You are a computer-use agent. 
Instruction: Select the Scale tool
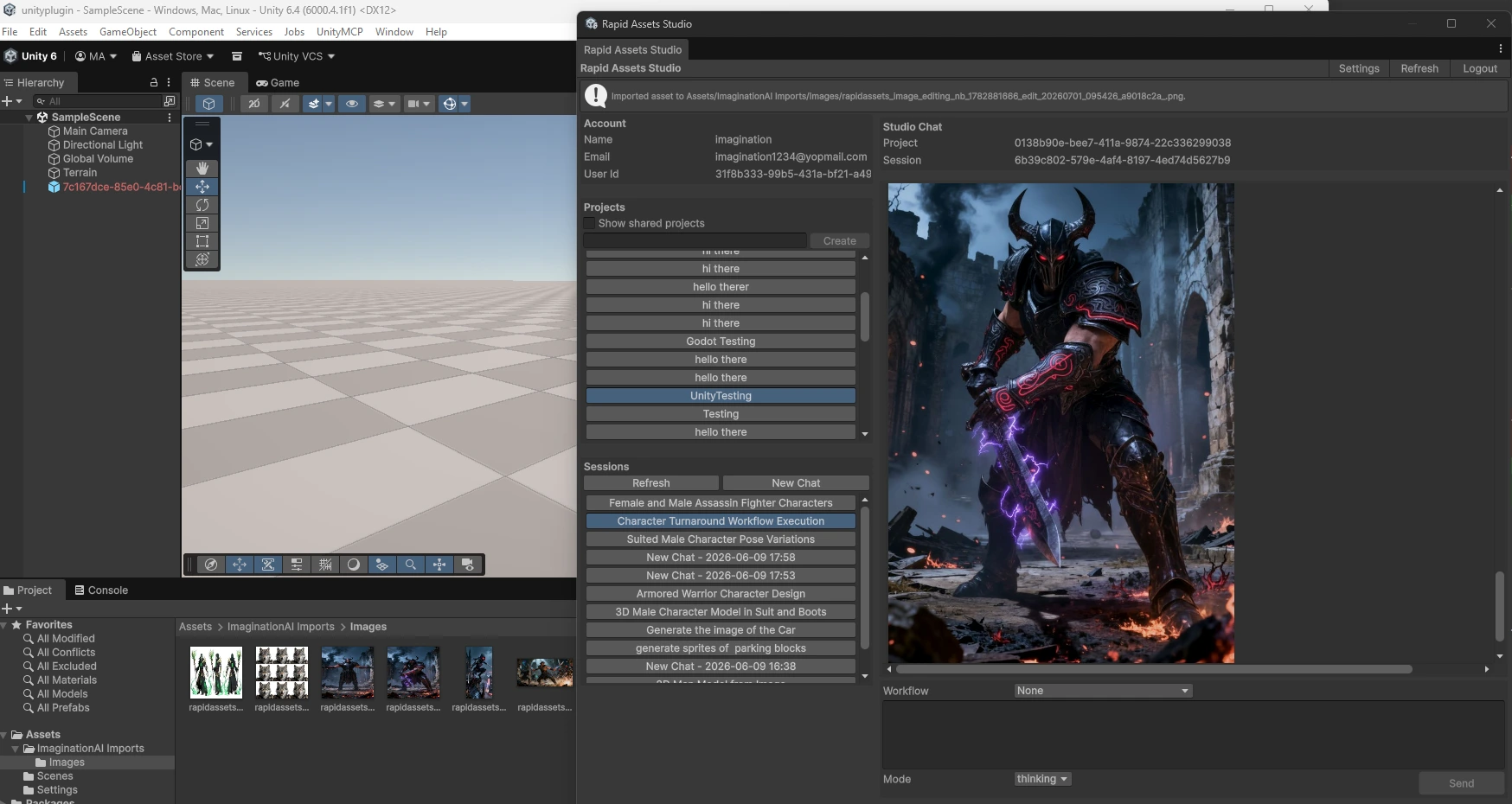tap(202, 223)
